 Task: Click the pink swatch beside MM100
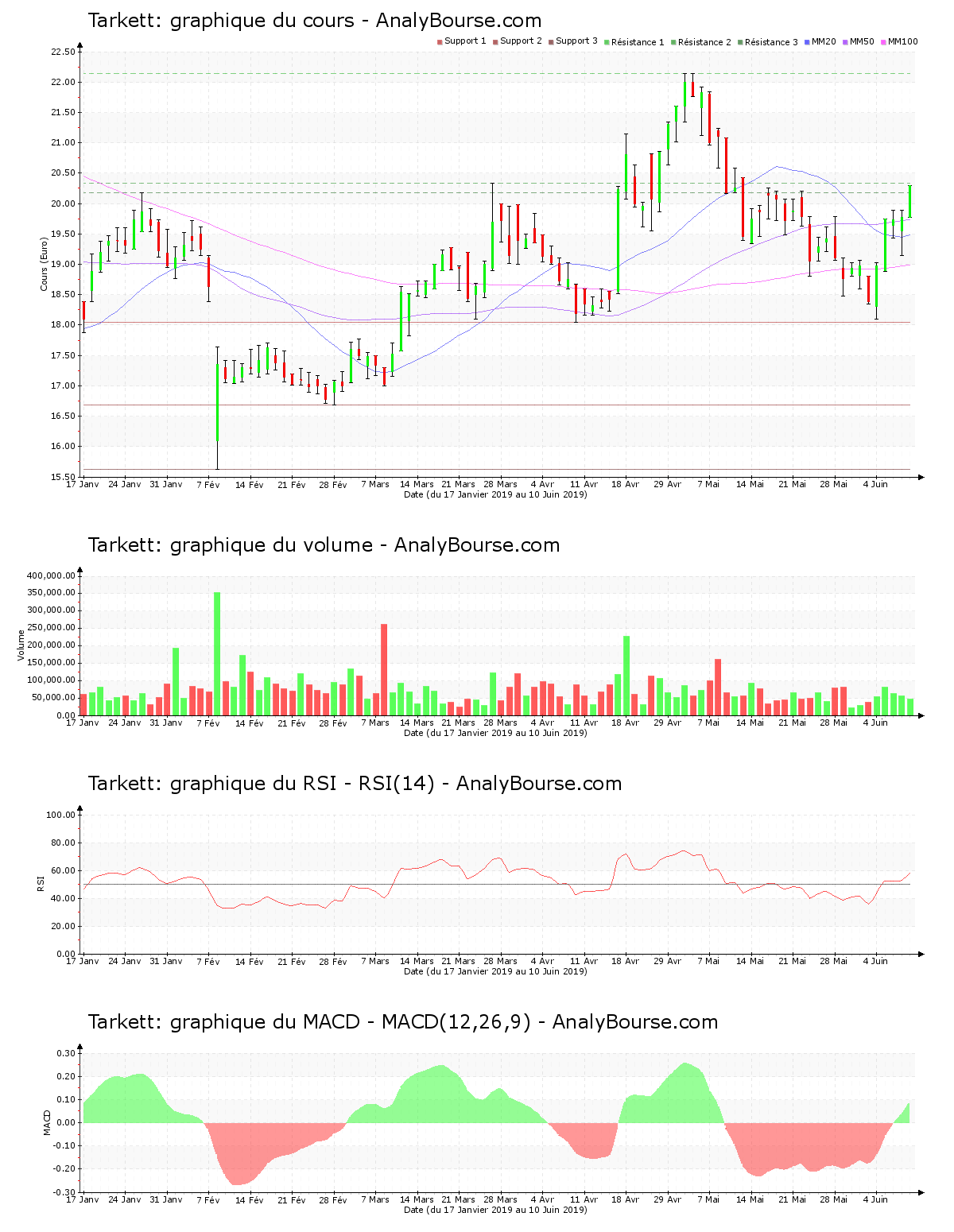[x=883, y=42]
